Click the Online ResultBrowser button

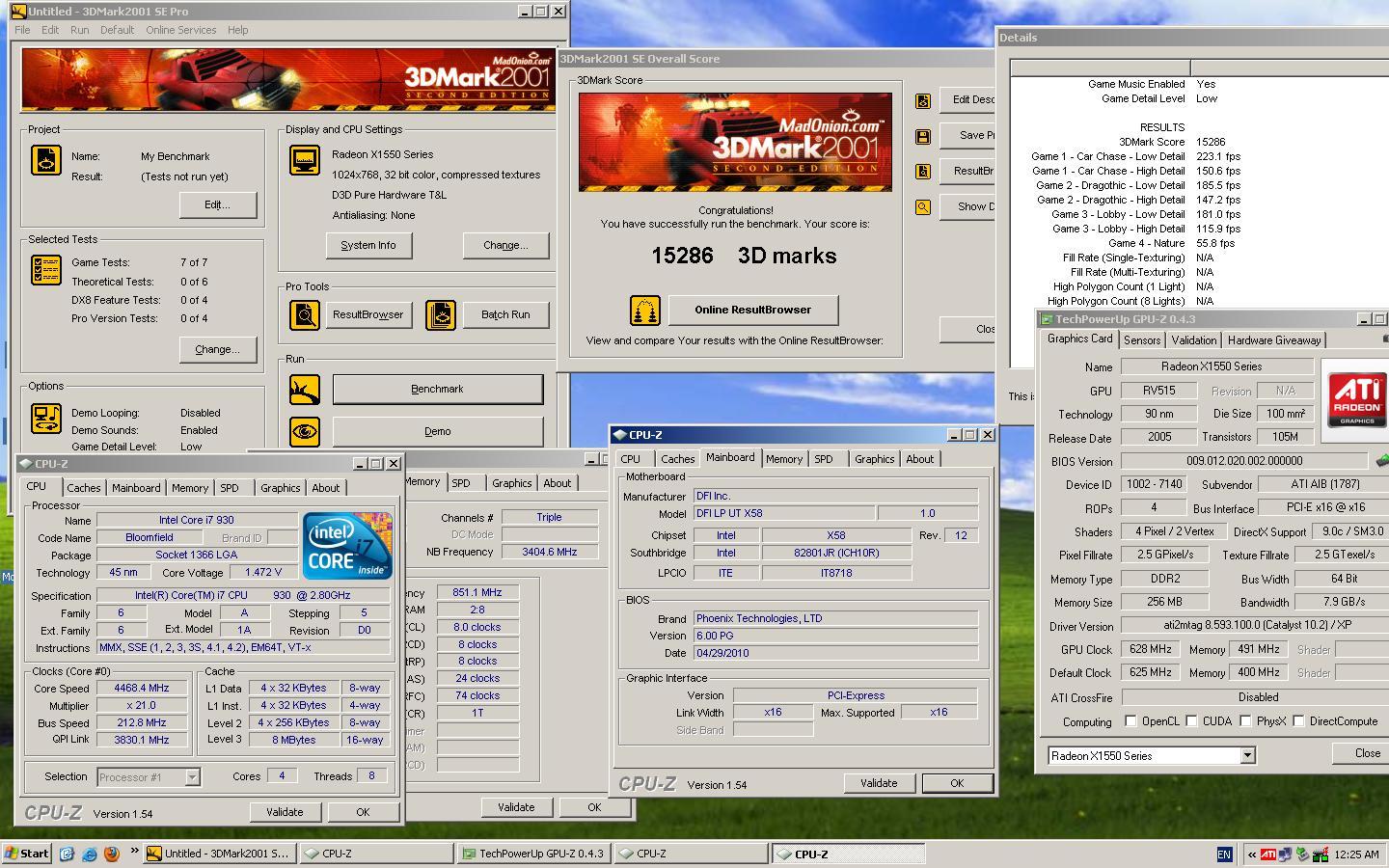click(x=753, y=310)
